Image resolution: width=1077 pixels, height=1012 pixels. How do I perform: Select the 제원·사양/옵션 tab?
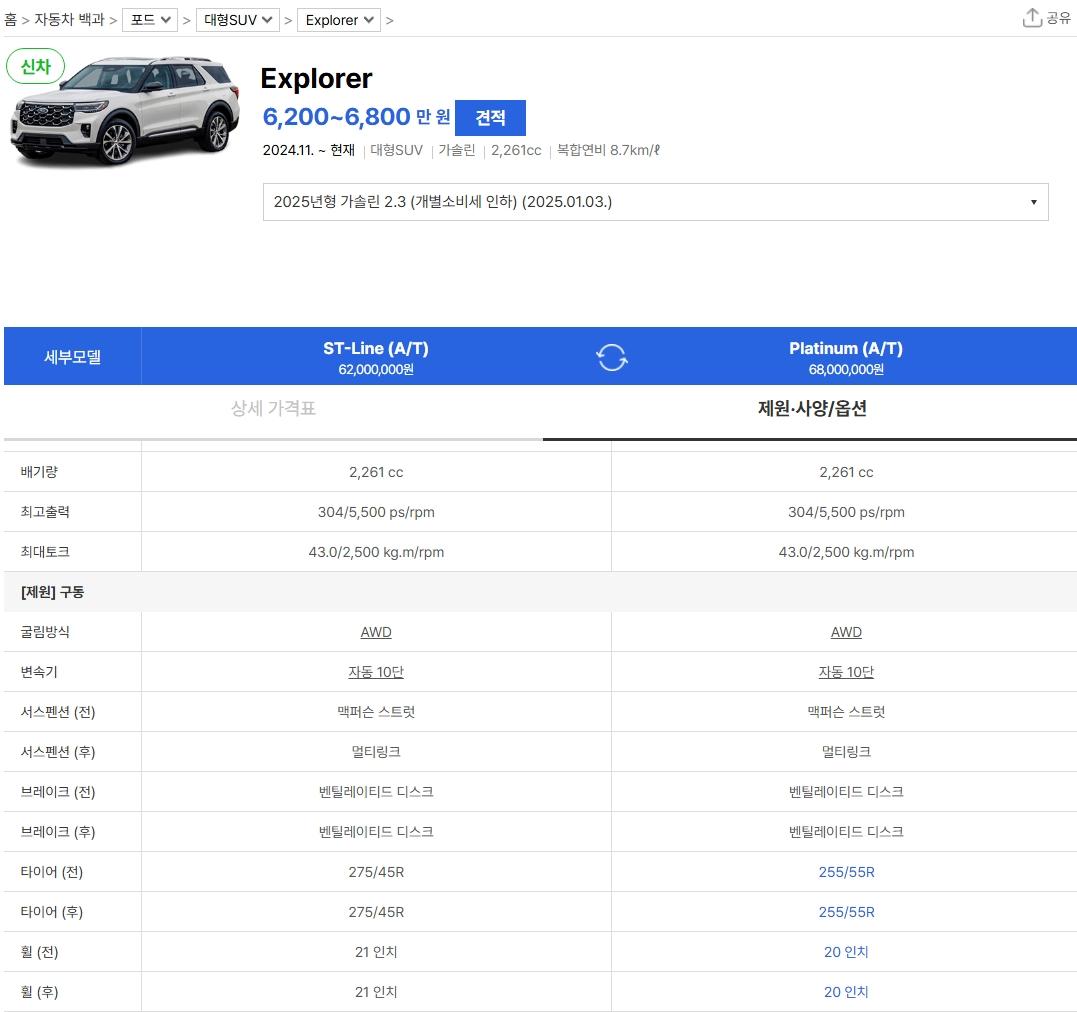point(812,409)
